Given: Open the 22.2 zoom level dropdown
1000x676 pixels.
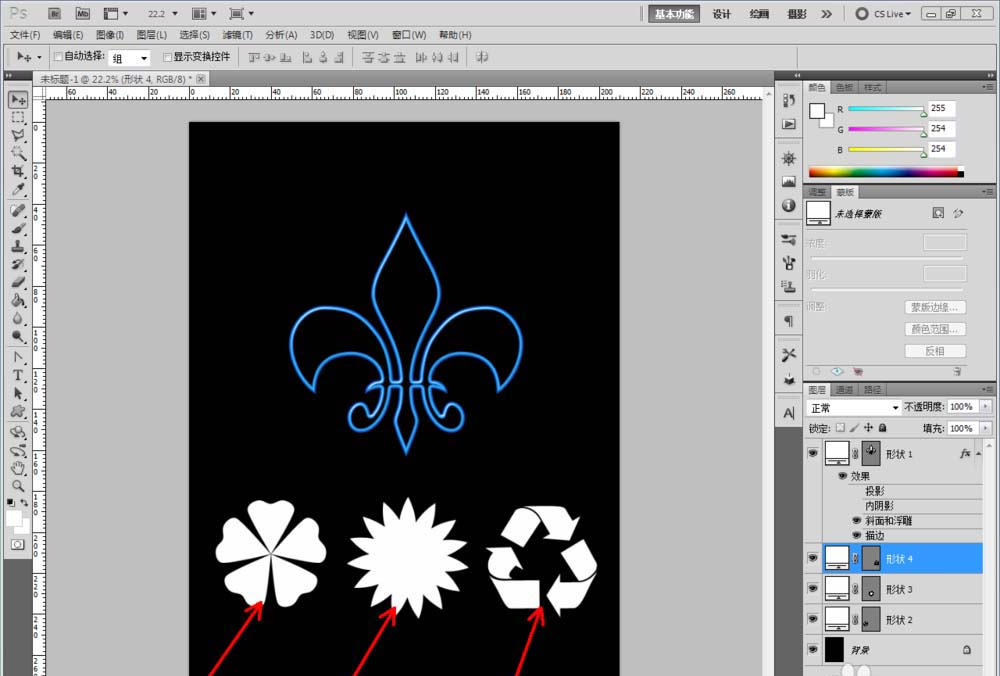Looking at the screenshot, I should point(163,13).
